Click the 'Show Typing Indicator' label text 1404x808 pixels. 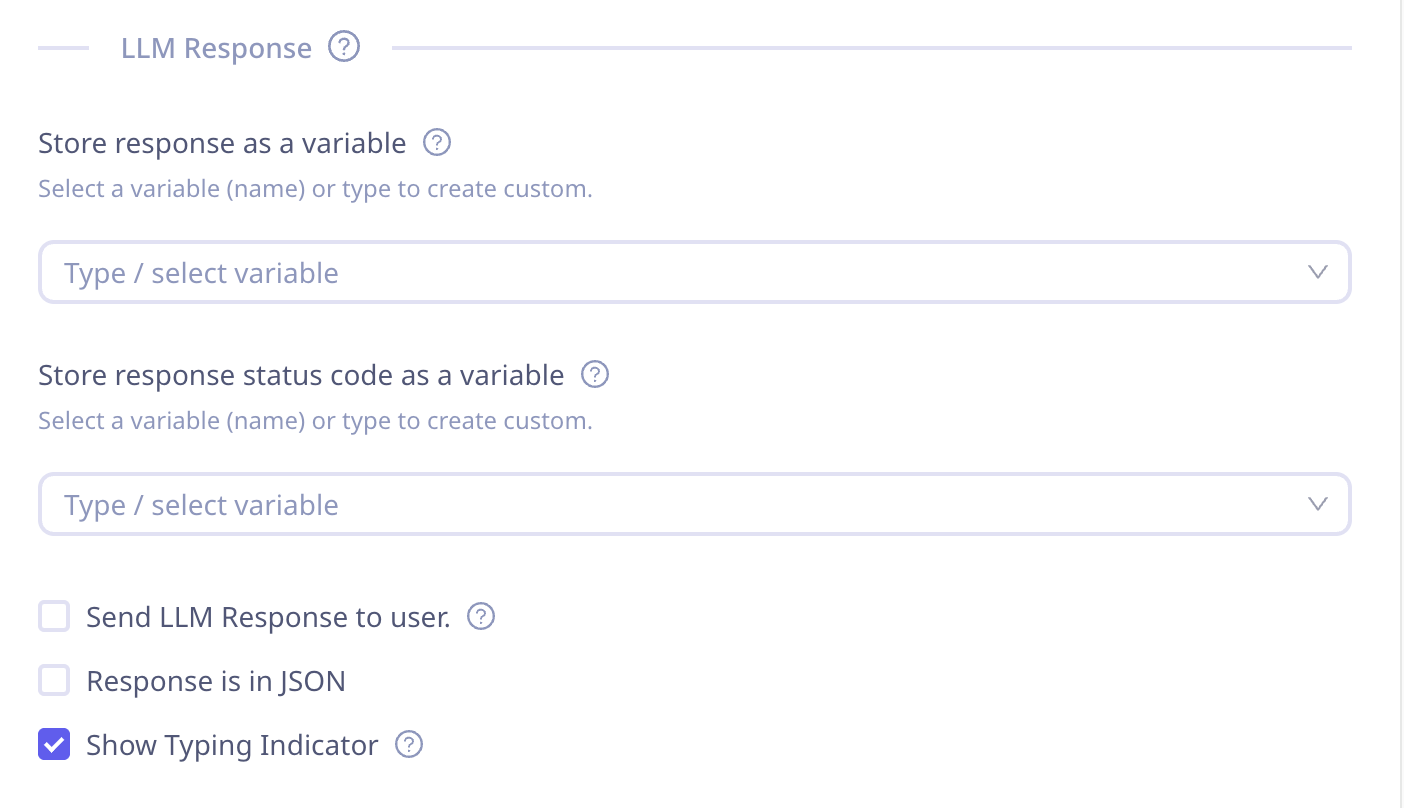232,745
